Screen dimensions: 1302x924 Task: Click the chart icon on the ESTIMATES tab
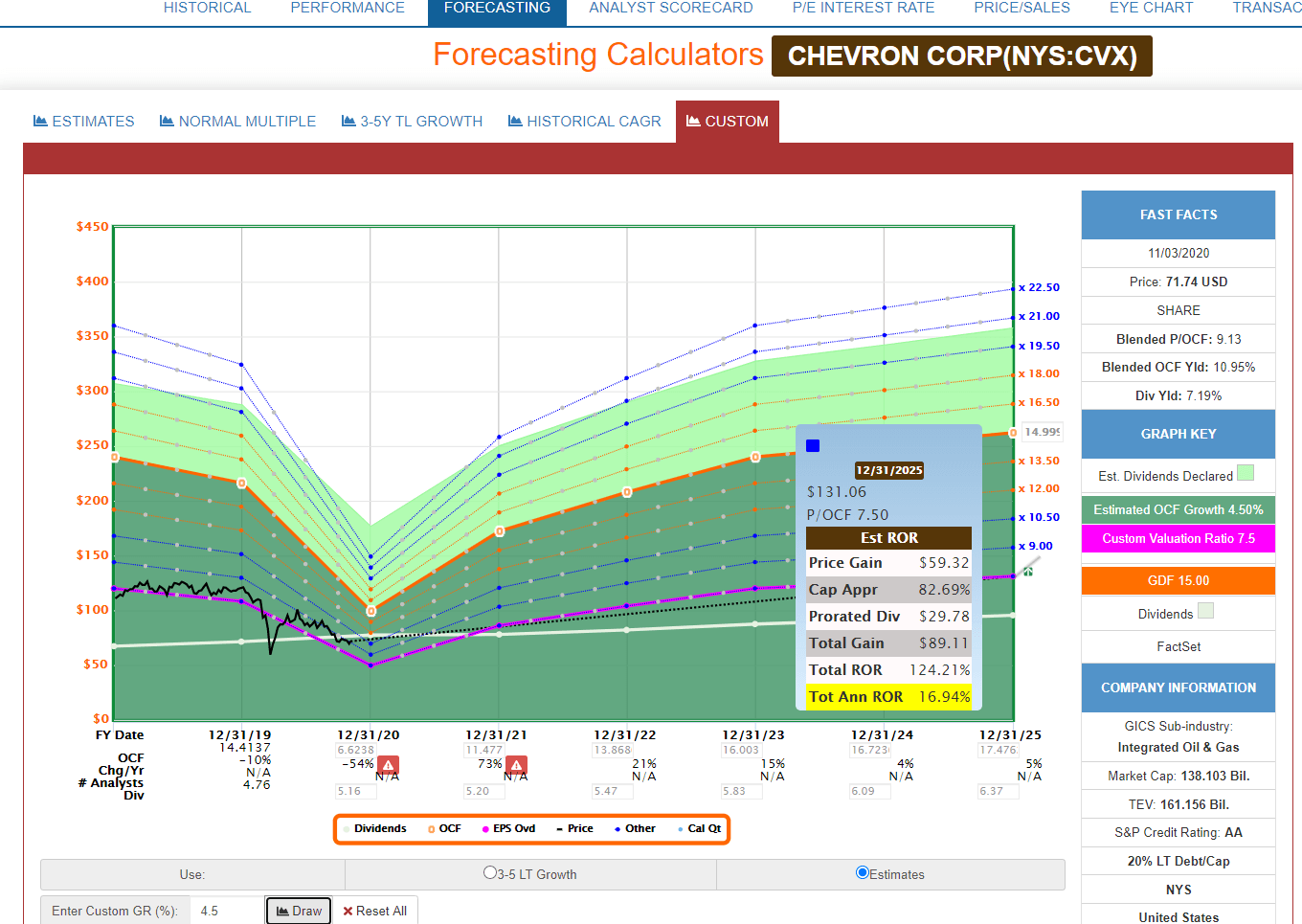(40, 121)
